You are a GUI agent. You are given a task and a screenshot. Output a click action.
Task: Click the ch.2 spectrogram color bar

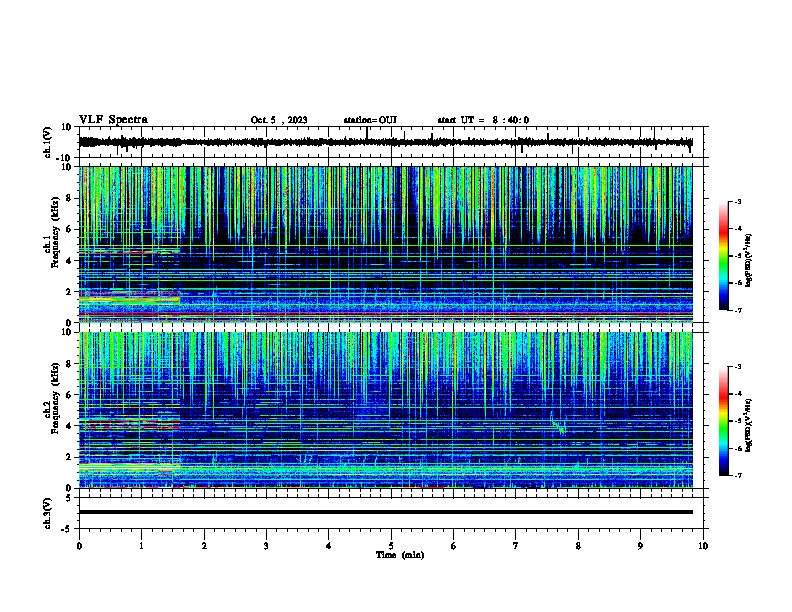724,421
